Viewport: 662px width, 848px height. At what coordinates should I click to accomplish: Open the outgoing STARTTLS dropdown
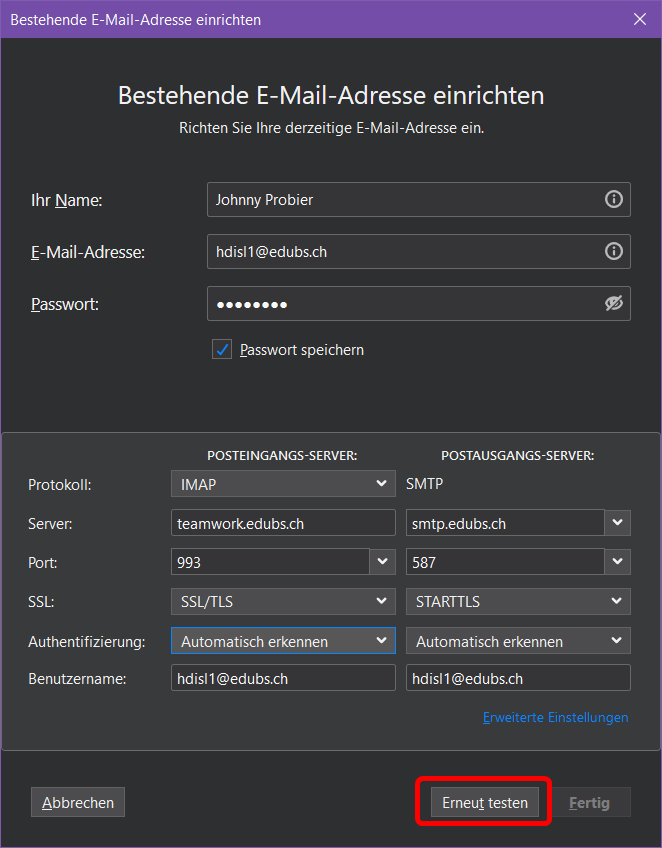(x=518, y=601)
